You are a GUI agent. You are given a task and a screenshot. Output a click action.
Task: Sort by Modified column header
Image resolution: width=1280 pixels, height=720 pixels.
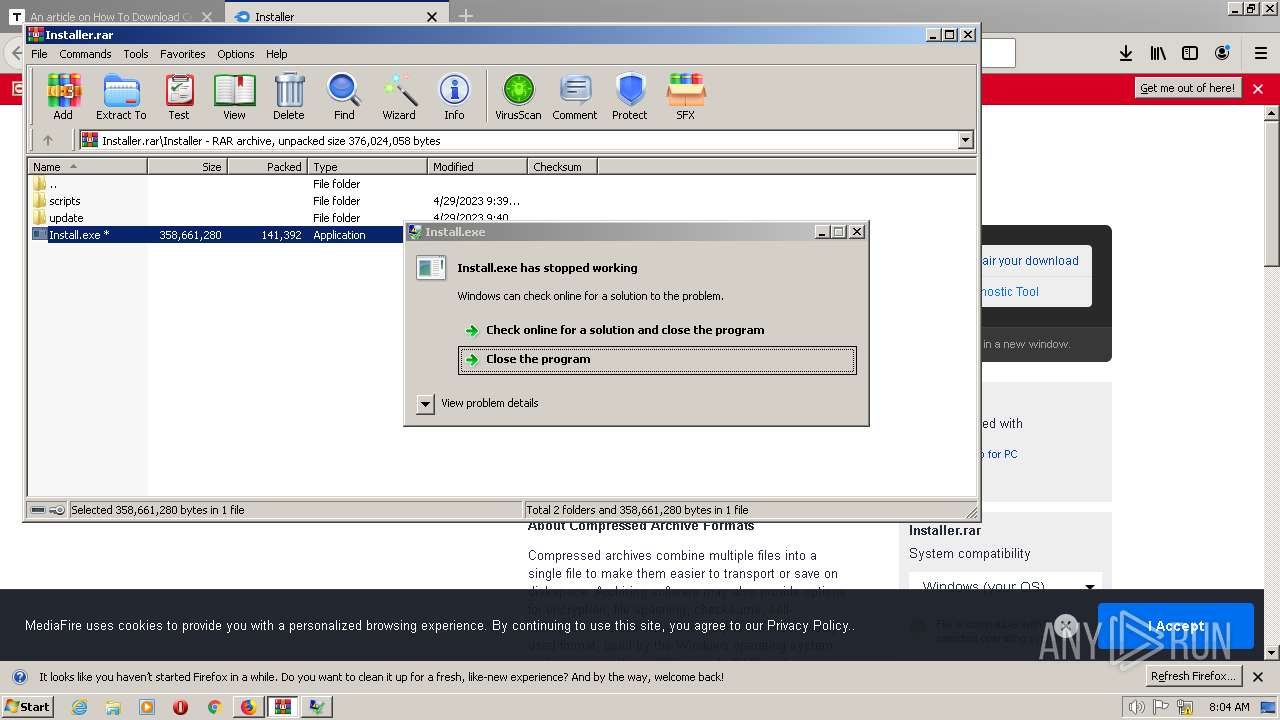478,167
